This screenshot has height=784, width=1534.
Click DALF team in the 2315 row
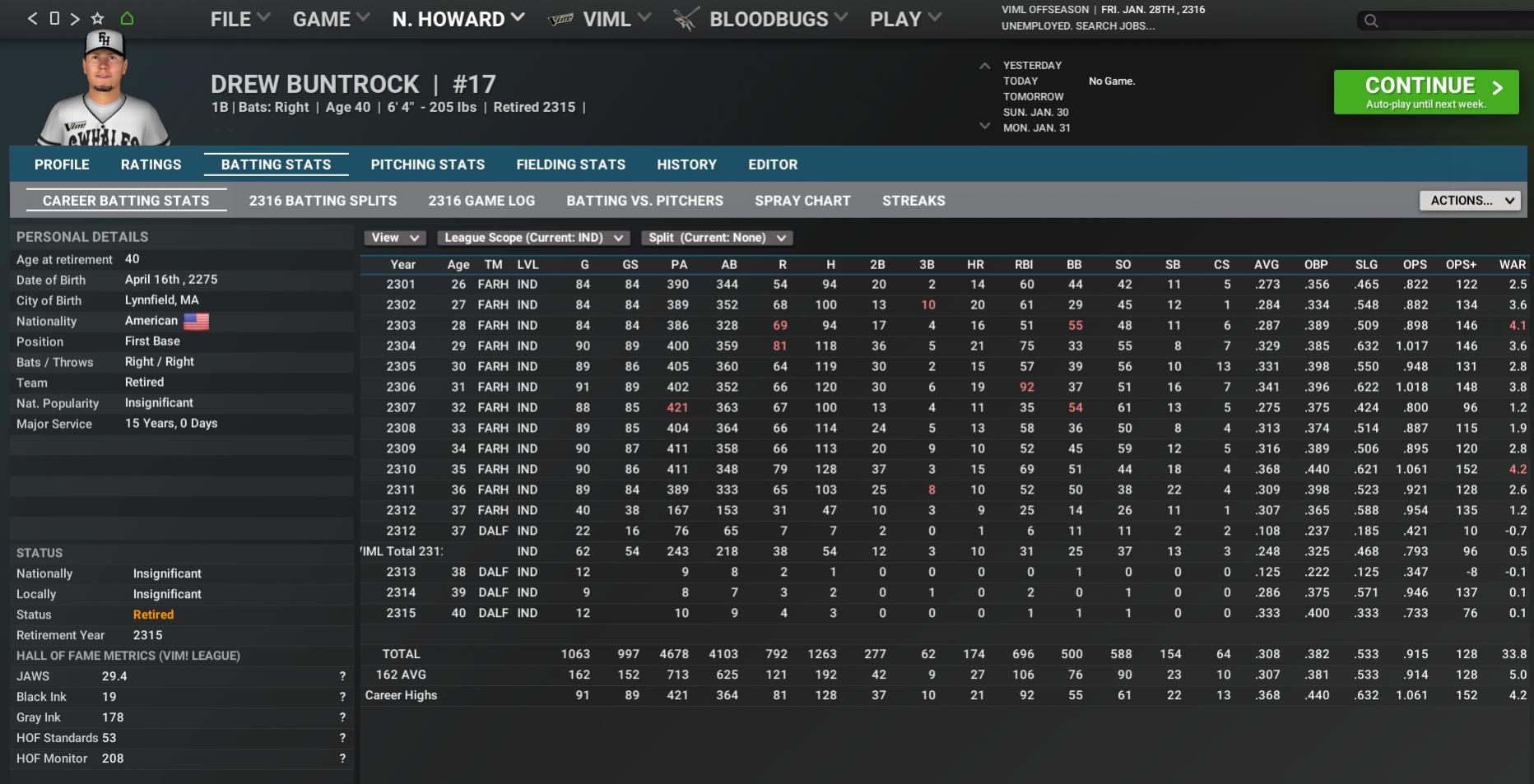point(493,614)
